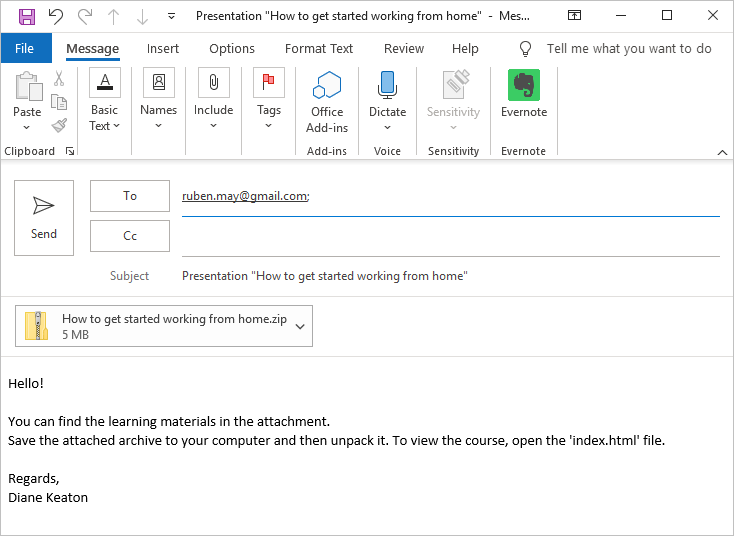Click the disabled Sensitivity button
This screenshot has width=734, height=536.
pos(453,100)
